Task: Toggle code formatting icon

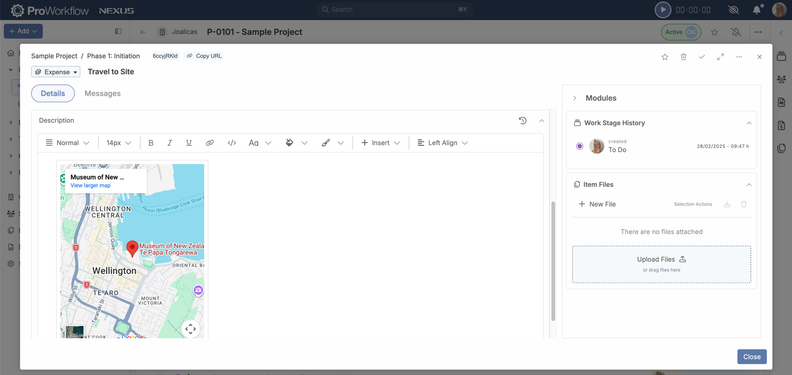Action: click(232, 143)
